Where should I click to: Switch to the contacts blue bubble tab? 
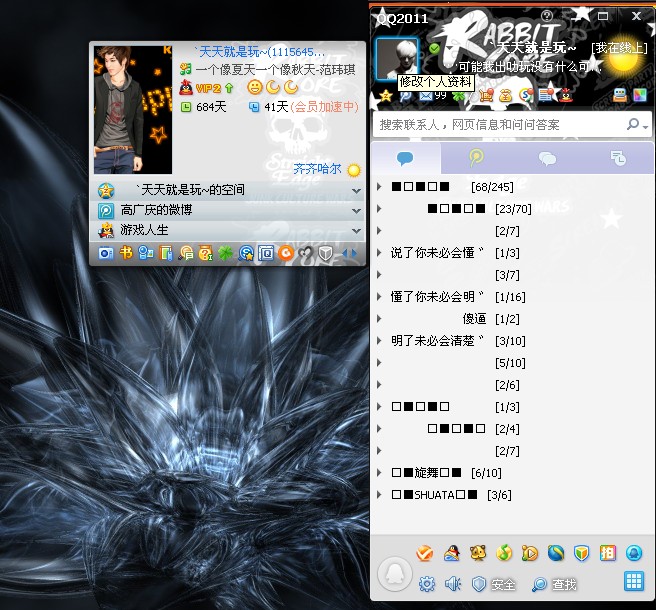[x=405, y=159]
